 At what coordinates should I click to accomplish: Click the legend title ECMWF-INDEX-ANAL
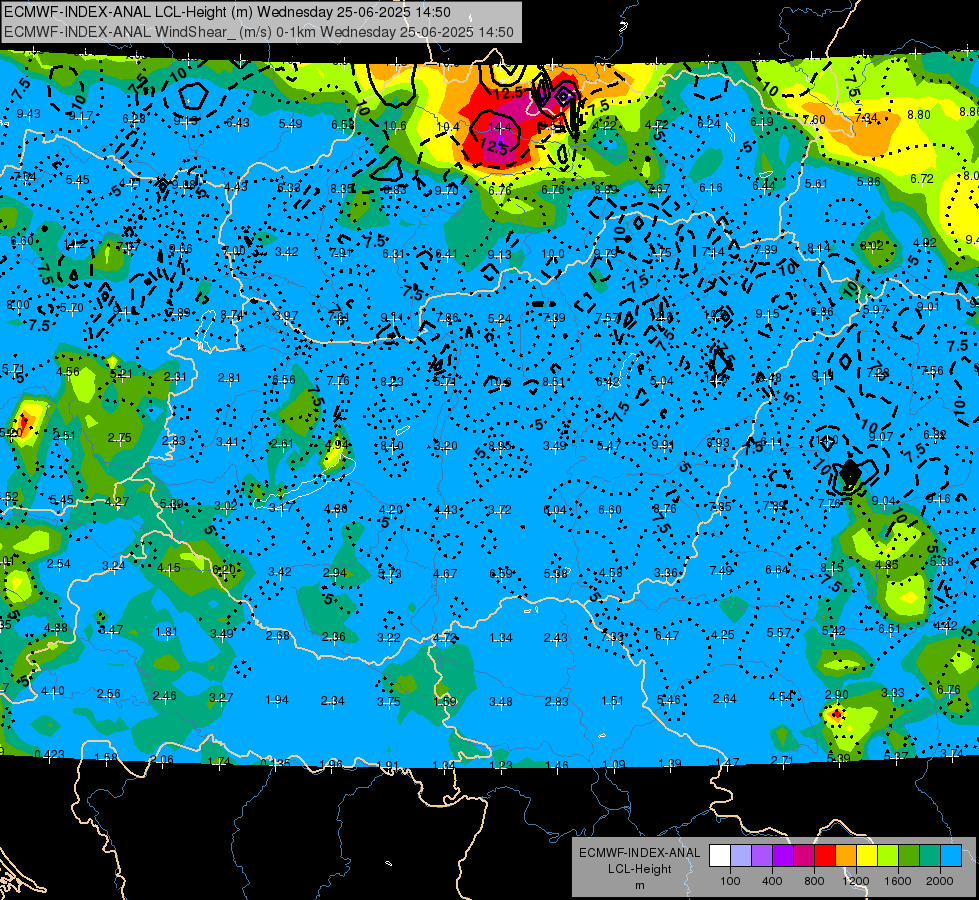(x=639, y=853)
